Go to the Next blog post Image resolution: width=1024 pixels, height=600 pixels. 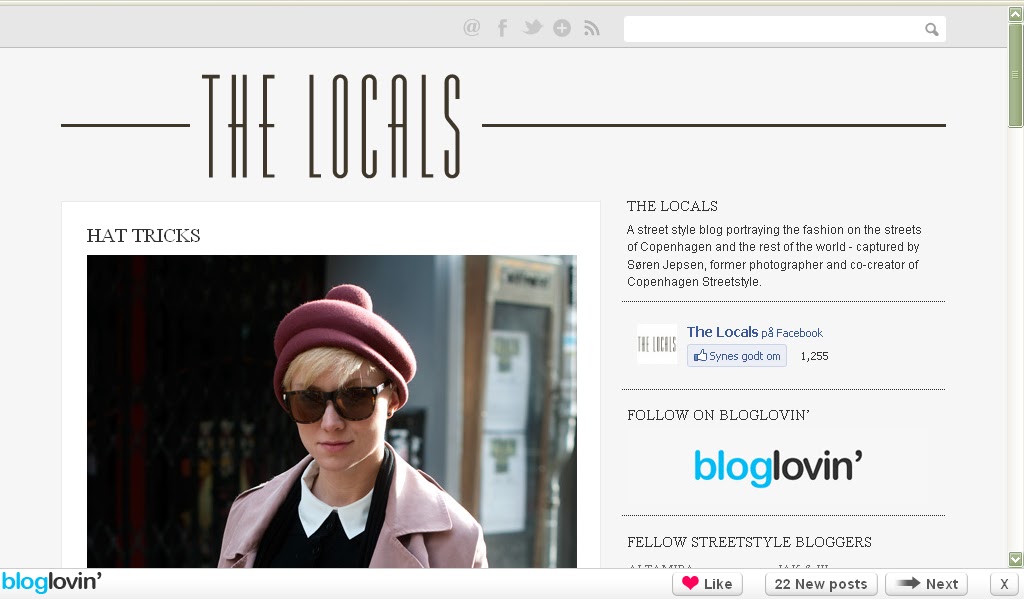coord(927,584)
